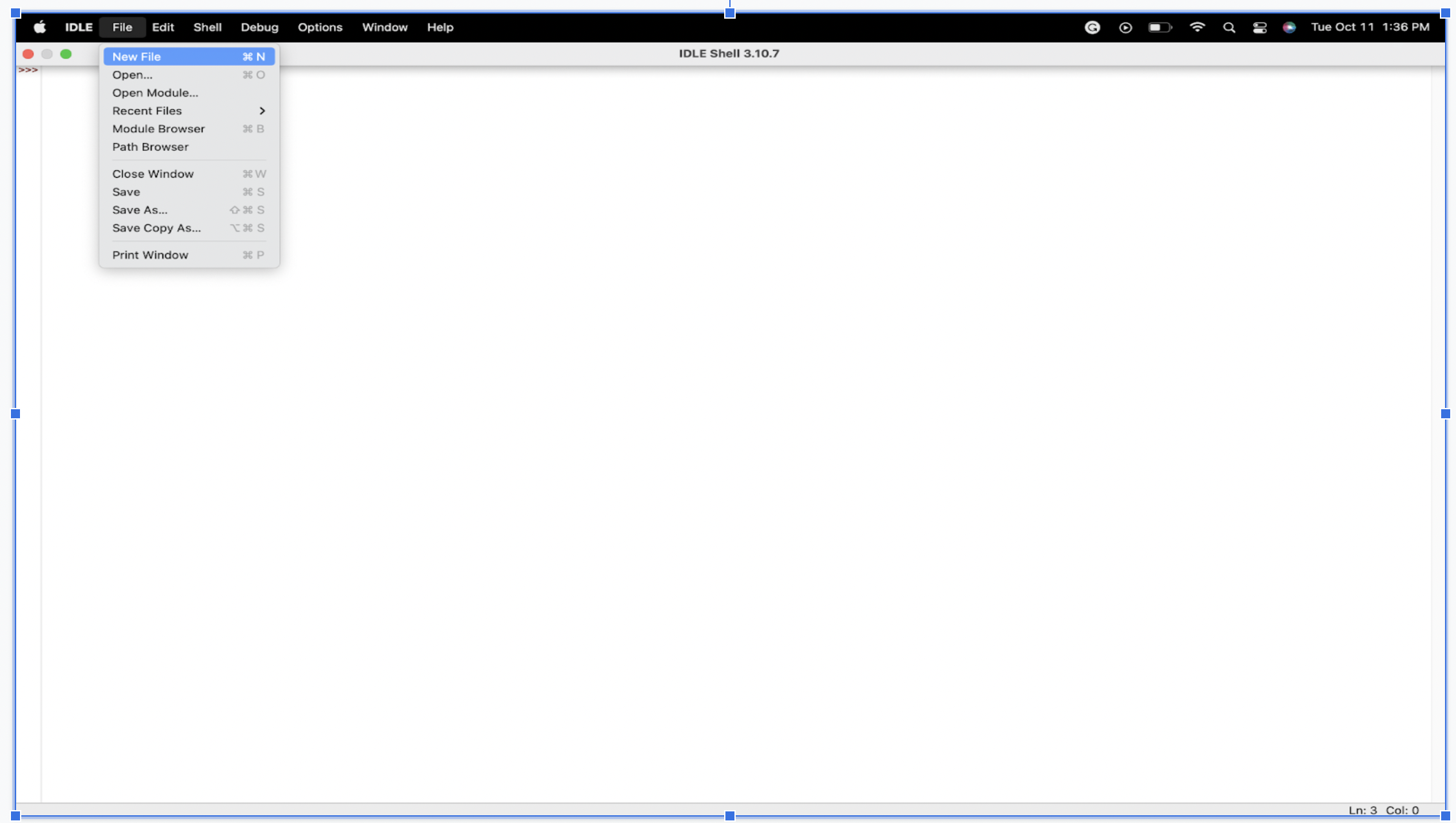Click Save As option
Screen dimensions: 1456x823
140,209
